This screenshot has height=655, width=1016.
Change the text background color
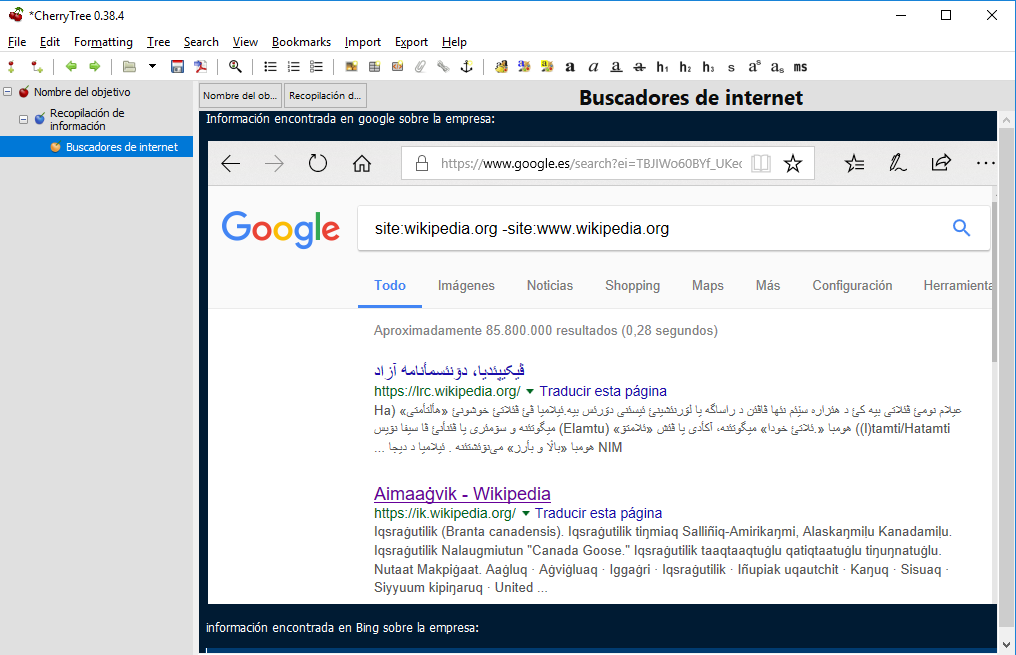click(x=547, y=67)
